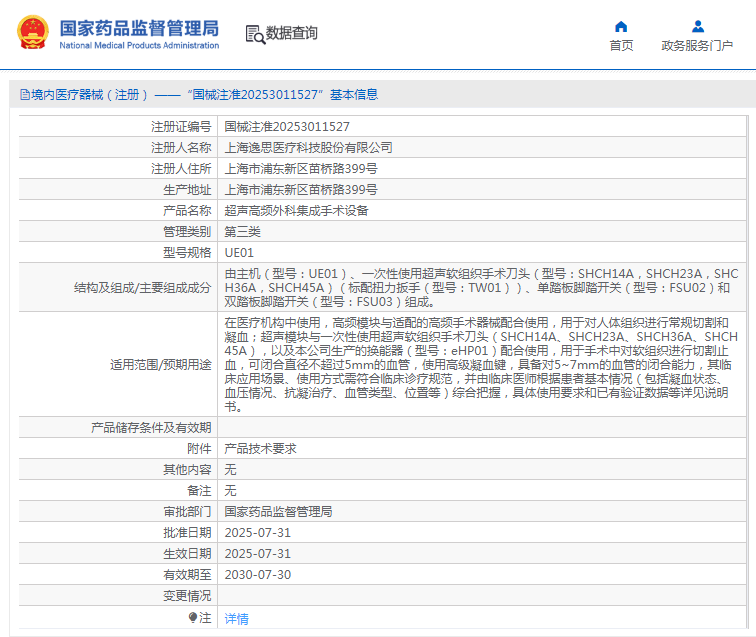
Task: Click the document icon beside 境内医疗器械
Action: [x=23, y=95]
